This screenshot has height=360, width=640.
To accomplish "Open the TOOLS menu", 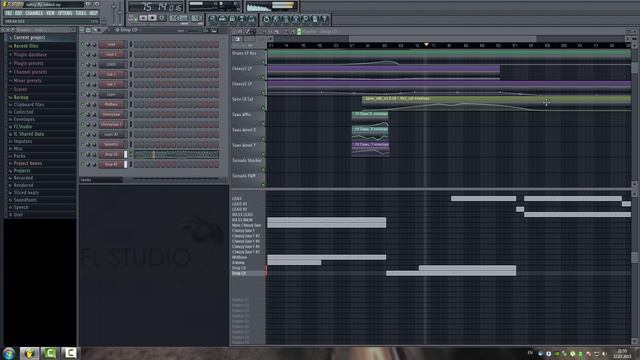I will point(81,13).
